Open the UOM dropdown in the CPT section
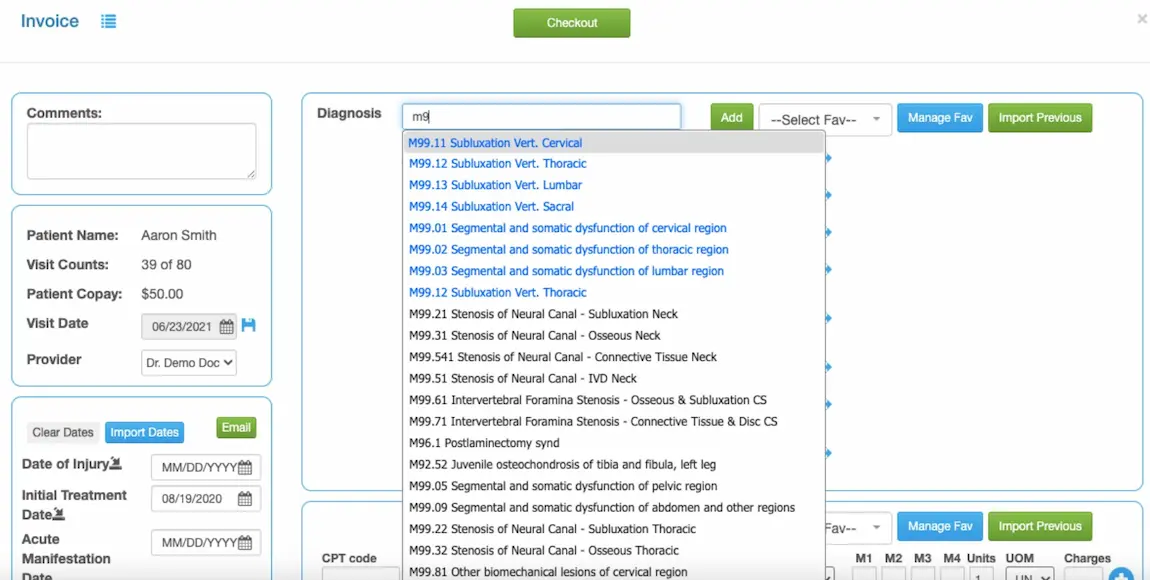This screenshot has width=1150, height=580. coord(1028,576)
